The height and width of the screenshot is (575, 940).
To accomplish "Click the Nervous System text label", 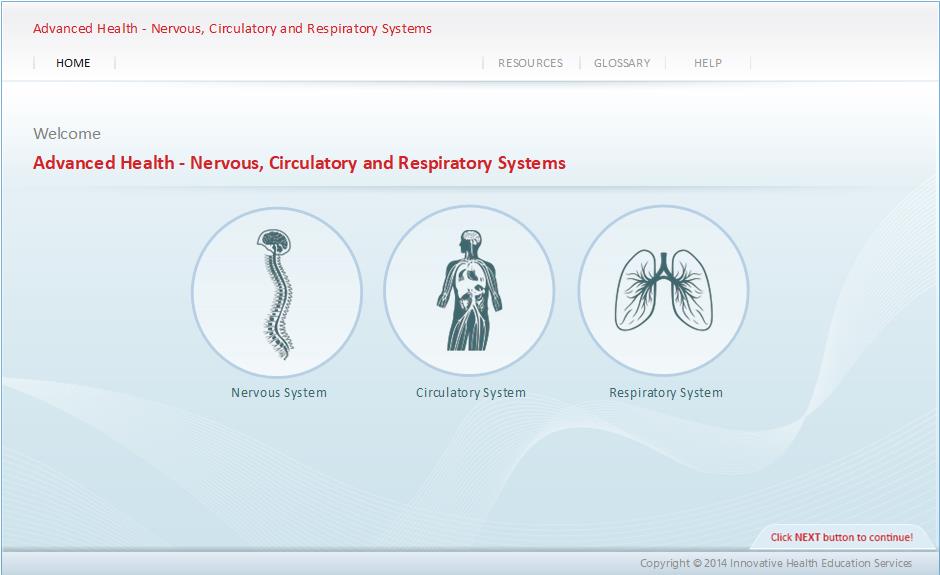I will point(279,393).
